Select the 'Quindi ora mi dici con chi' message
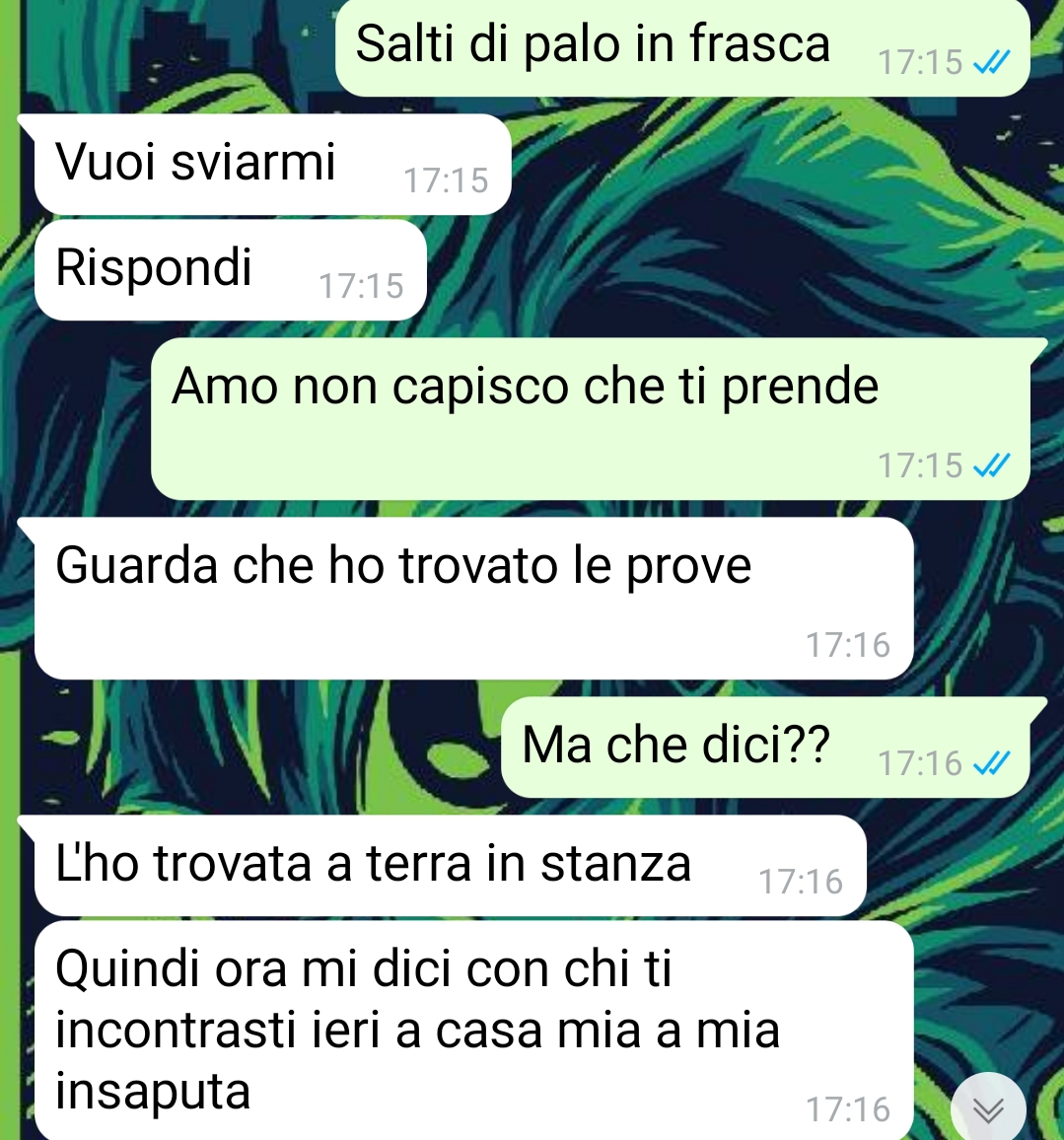This screenshot has height=1140, width=1064. pos(474,1031)
